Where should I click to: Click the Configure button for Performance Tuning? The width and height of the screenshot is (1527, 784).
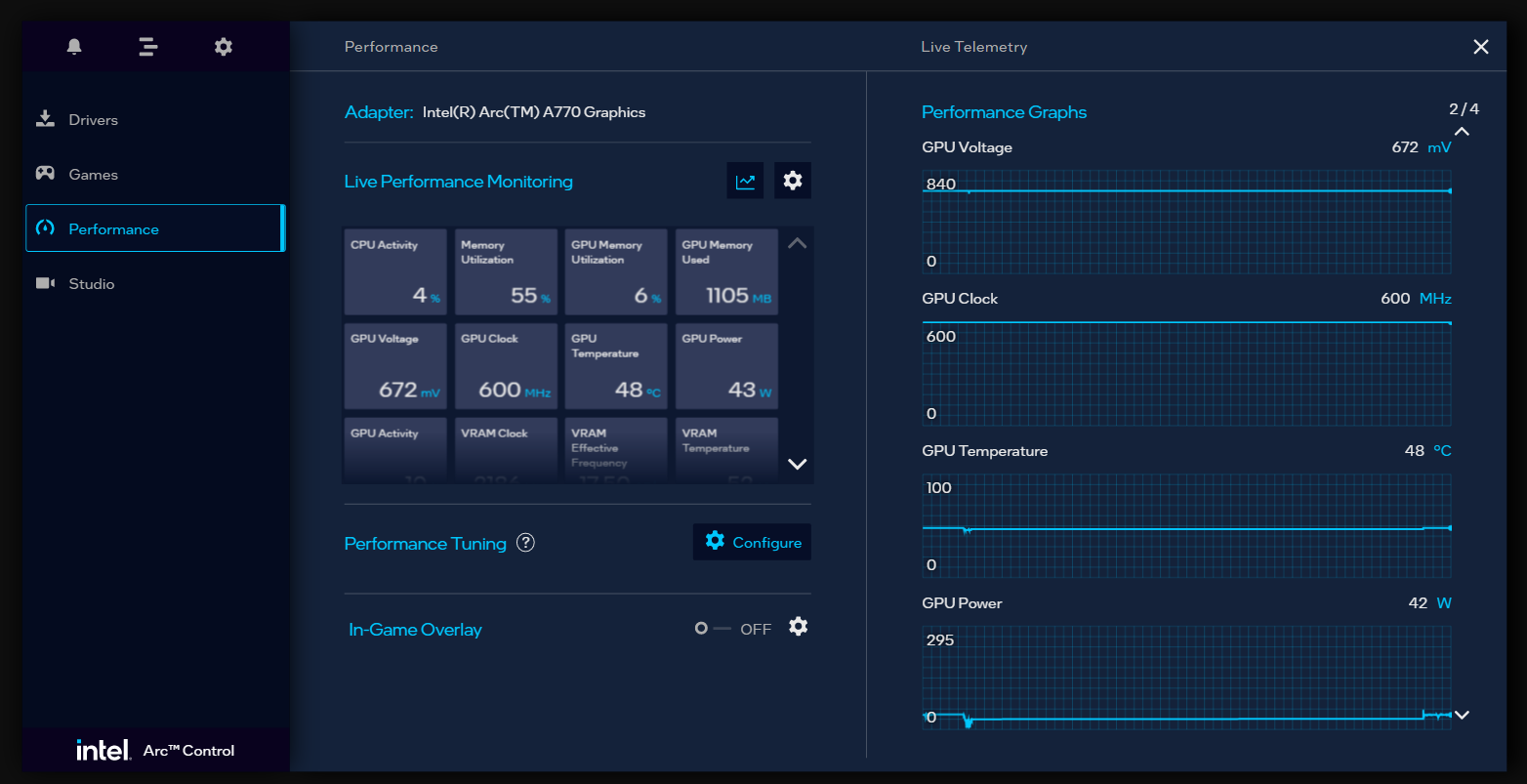752,542
